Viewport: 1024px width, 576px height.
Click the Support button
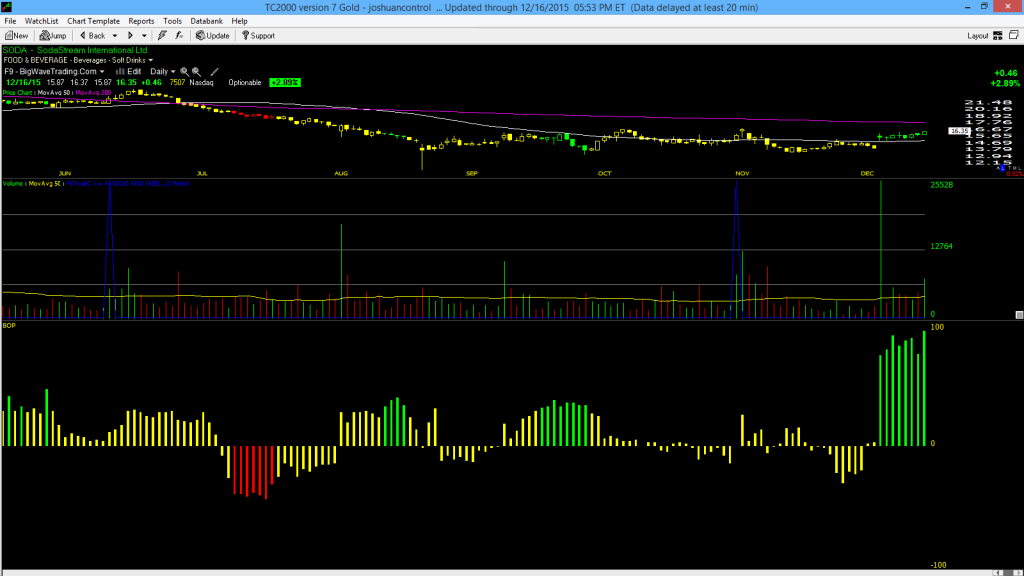(x=259, y=35)
